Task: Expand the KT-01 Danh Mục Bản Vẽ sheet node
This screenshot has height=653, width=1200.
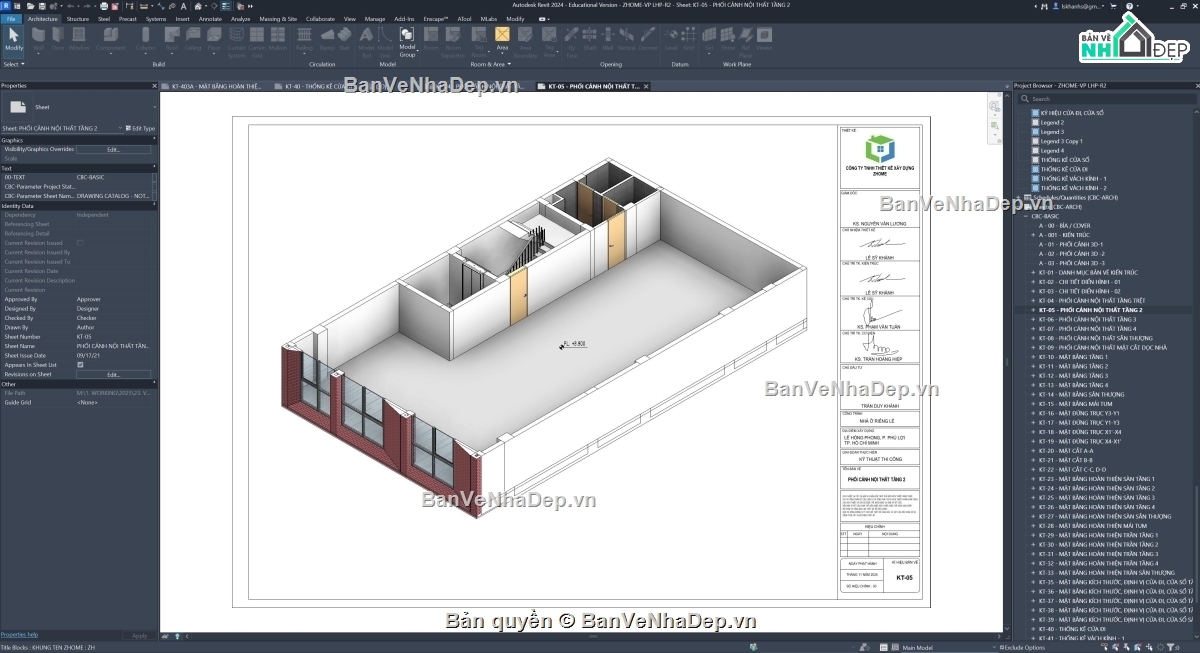Action: (1033, 272)
